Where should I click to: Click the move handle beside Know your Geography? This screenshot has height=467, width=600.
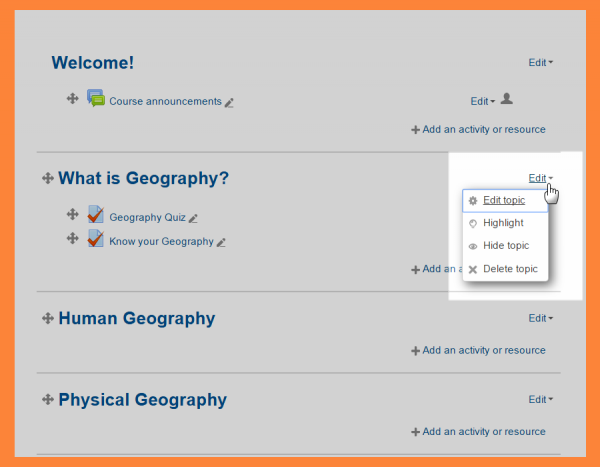(72, 238)
